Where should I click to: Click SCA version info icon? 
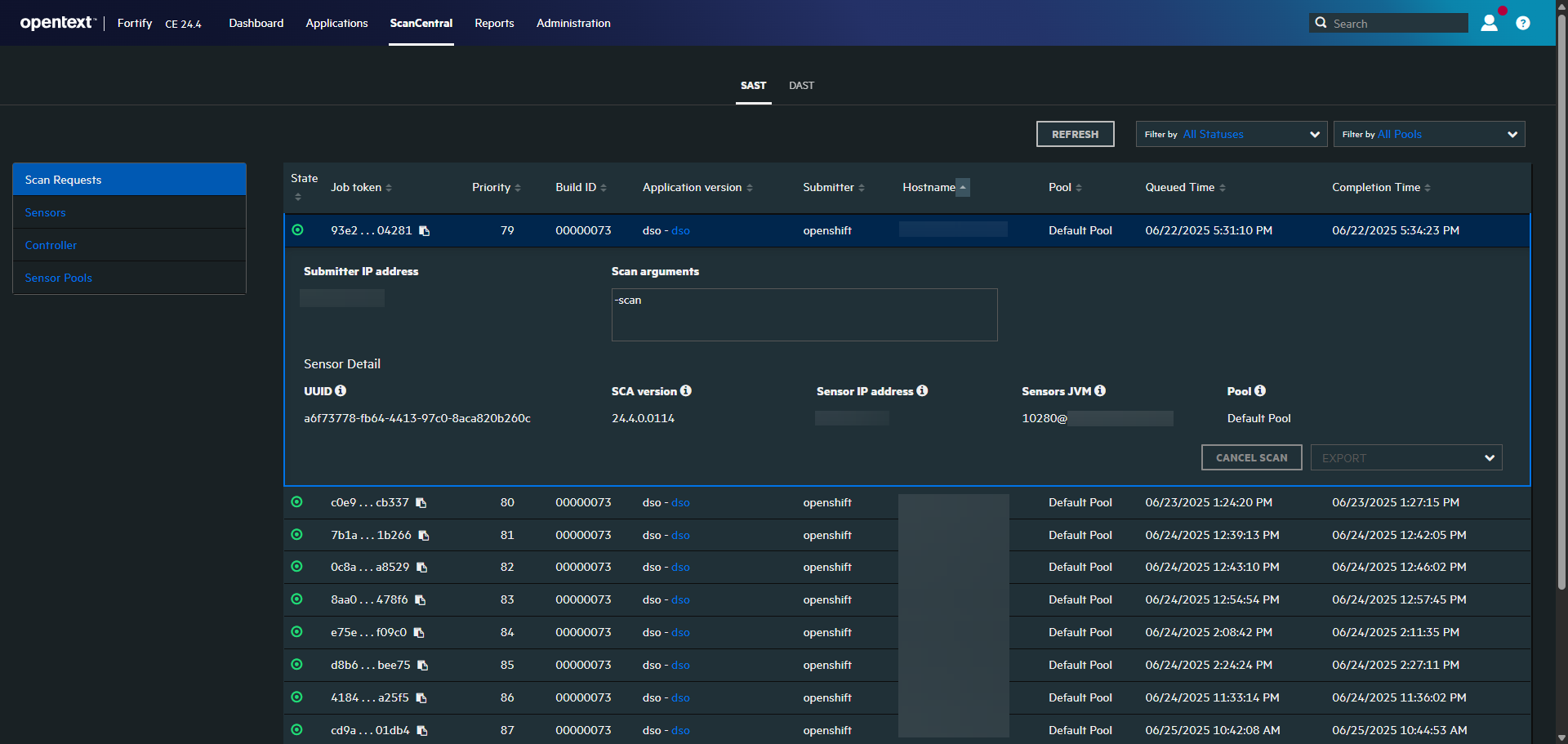point(686,391)
